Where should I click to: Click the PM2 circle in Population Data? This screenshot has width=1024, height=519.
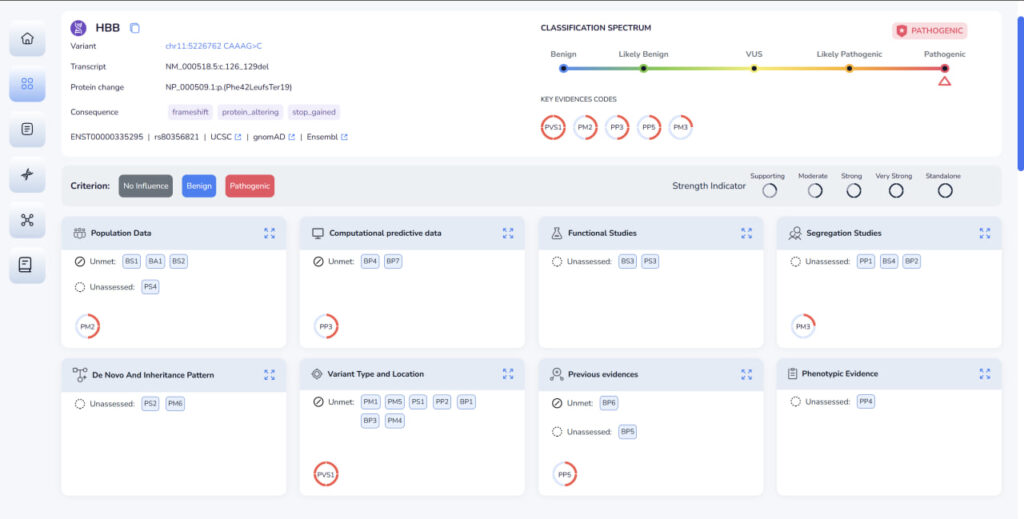[x=87, y=326]
